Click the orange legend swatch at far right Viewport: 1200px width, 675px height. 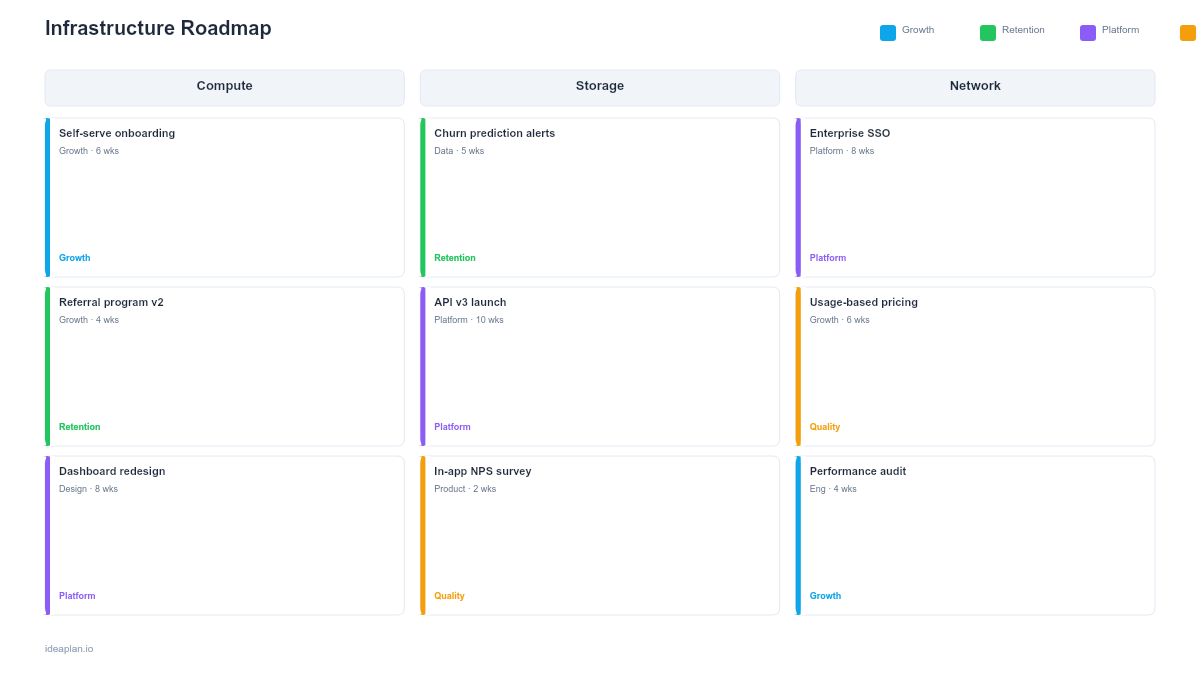pyautogui.click(x=1188, y=32)
